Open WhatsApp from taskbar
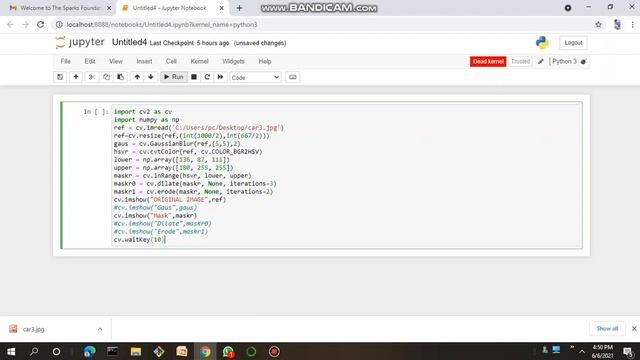Viewport: 640px width, 360px height. [x=228, y=351]
